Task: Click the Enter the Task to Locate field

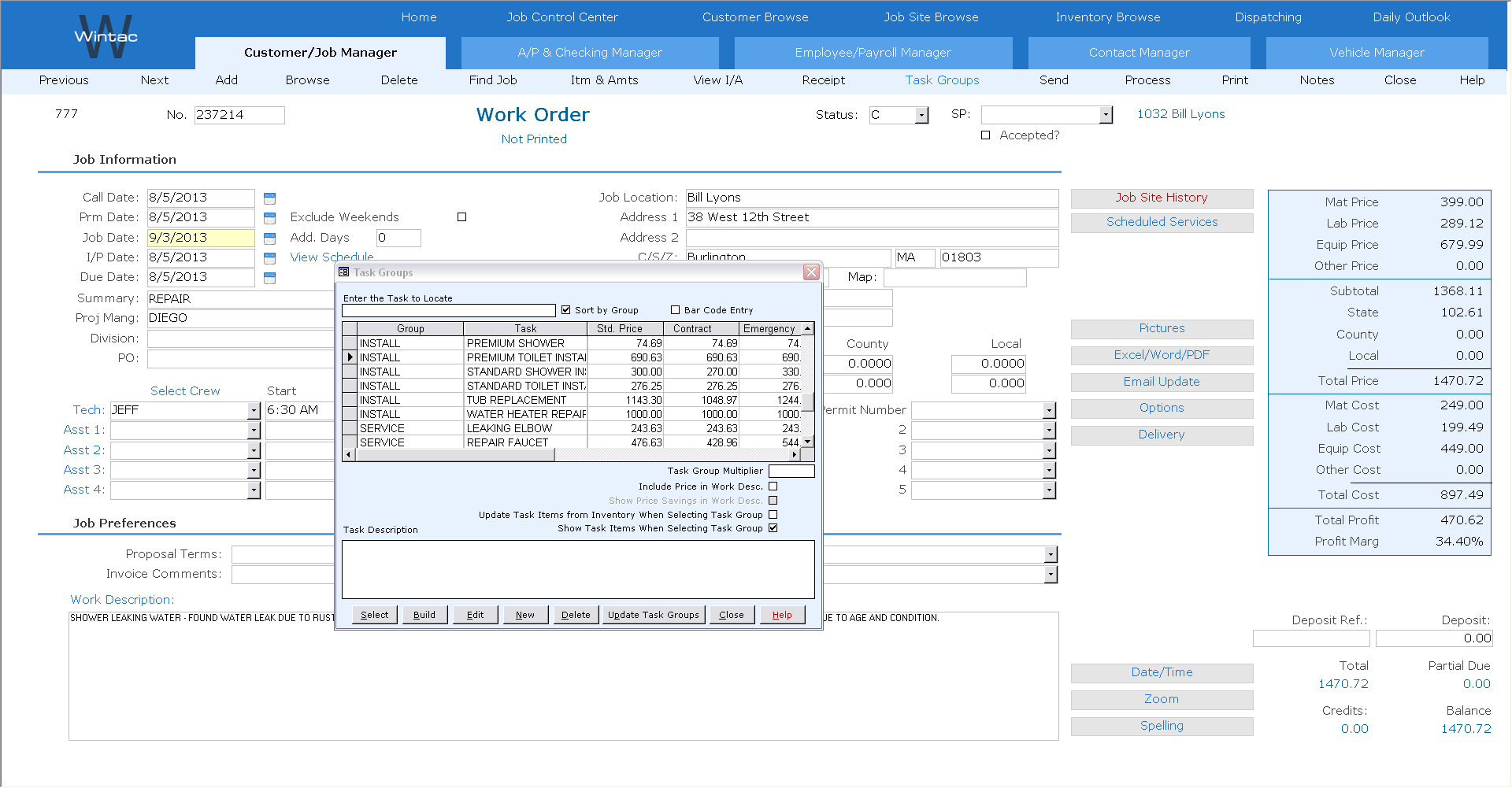Action: point(449,311)
